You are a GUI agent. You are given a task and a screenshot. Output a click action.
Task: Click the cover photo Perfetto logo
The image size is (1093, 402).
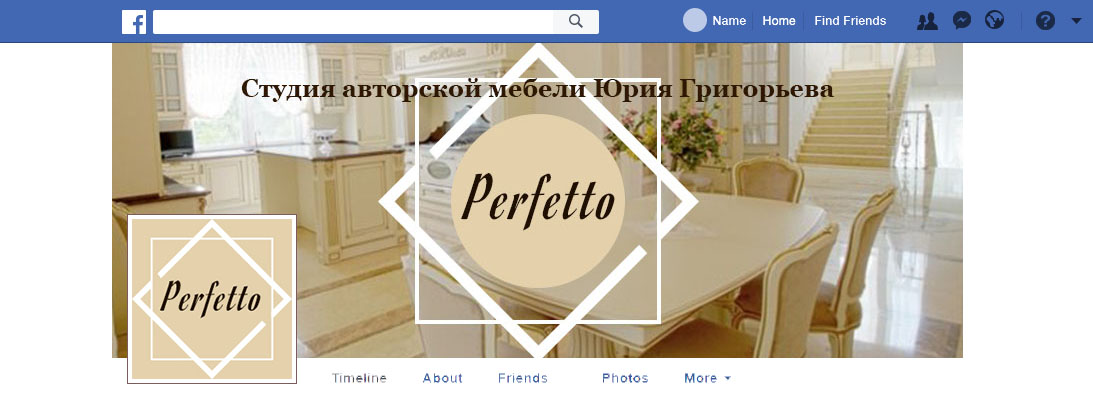538,201
